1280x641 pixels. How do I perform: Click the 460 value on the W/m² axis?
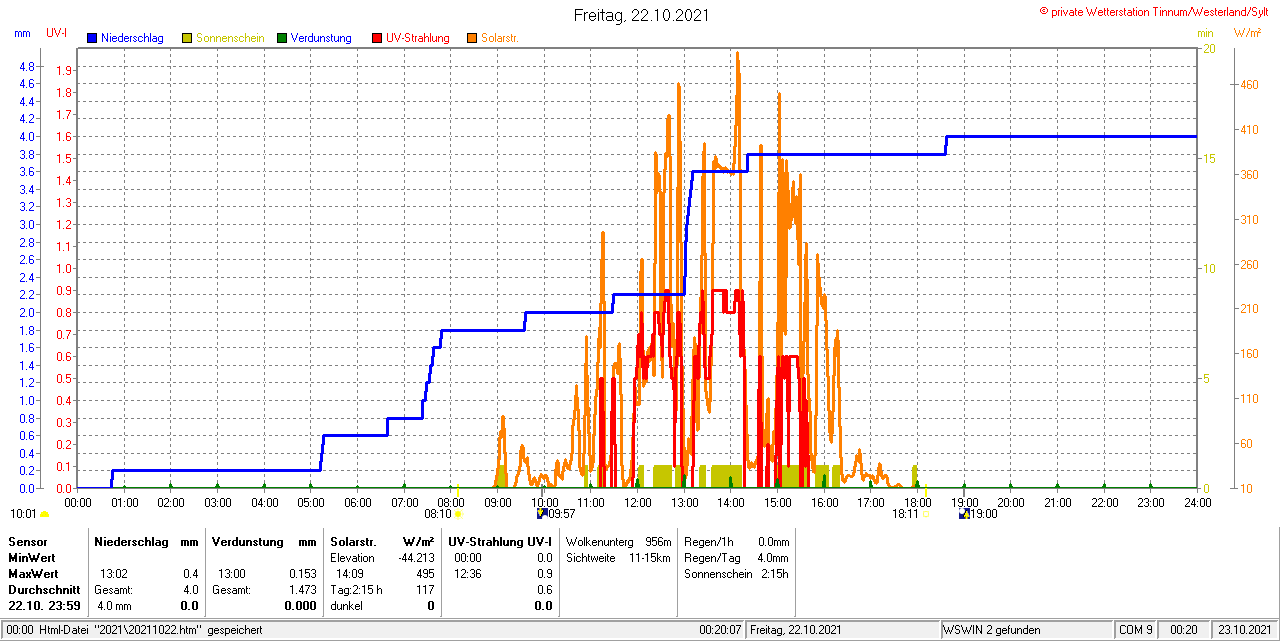[x=1248, y=86]
